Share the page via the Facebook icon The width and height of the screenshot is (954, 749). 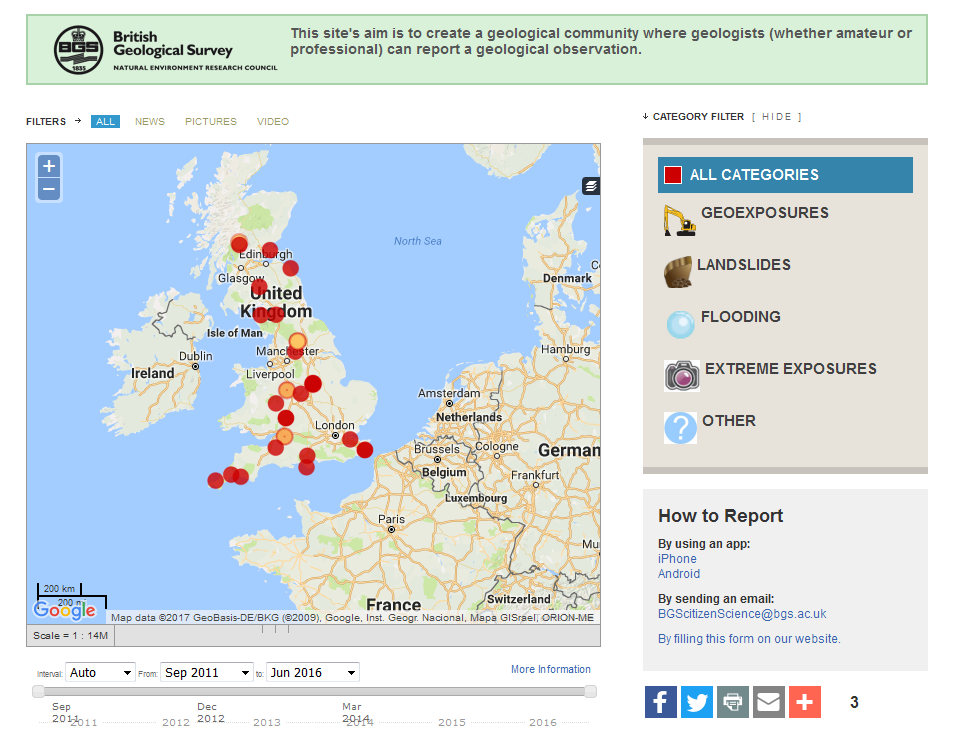pyautogui.click(x=660, y=702)
